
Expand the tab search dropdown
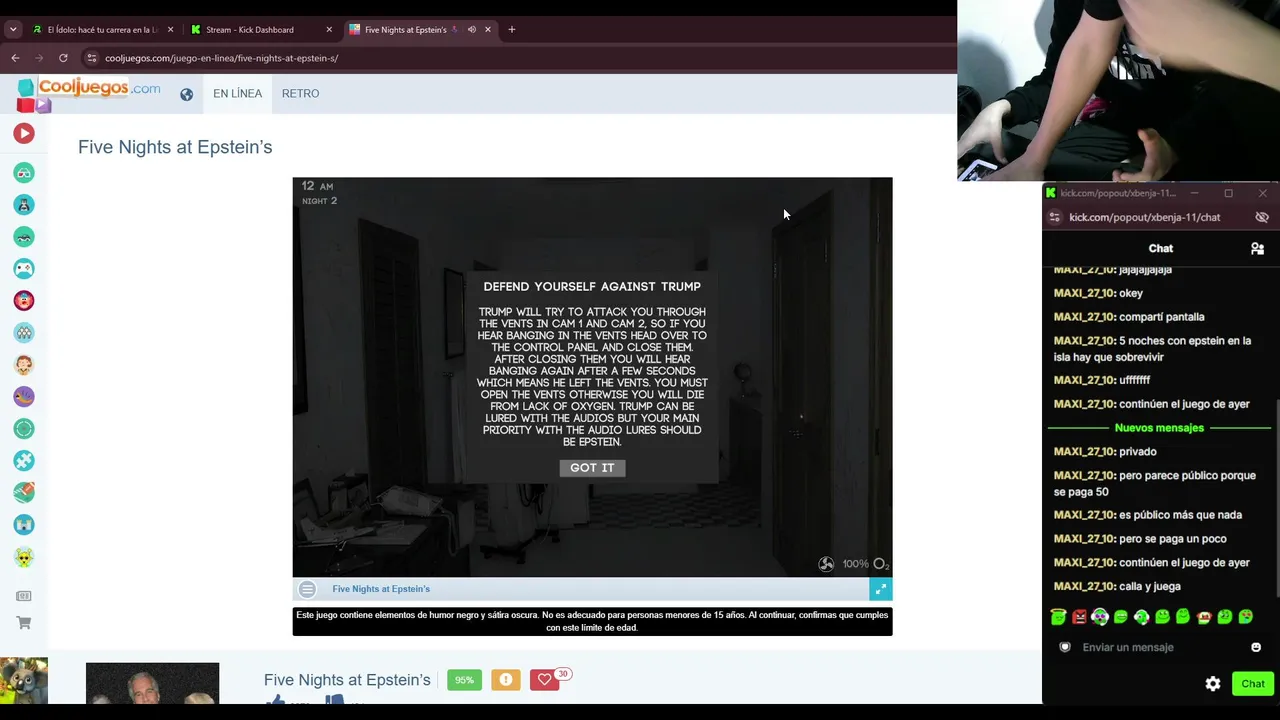13,30
